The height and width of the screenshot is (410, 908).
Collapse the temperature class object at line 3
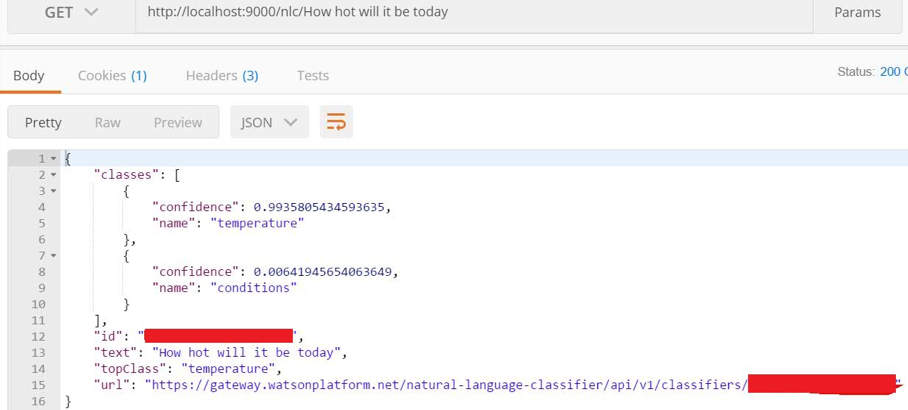tap(53, 191)
